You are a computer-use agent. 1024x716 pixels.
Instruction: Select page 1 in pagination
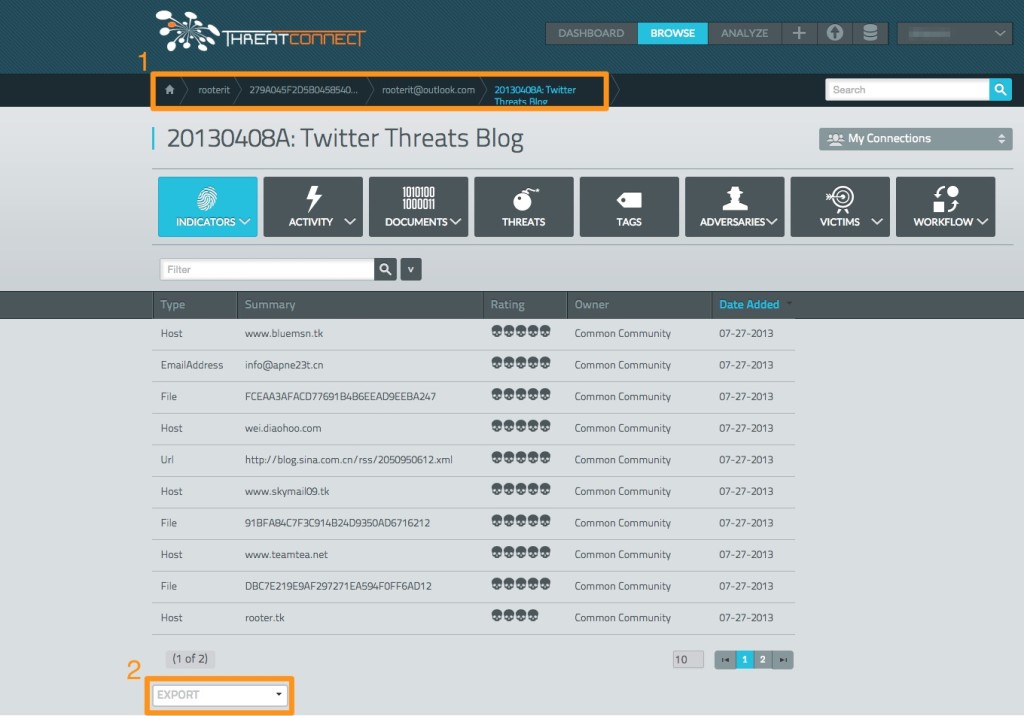pos(744,660)
